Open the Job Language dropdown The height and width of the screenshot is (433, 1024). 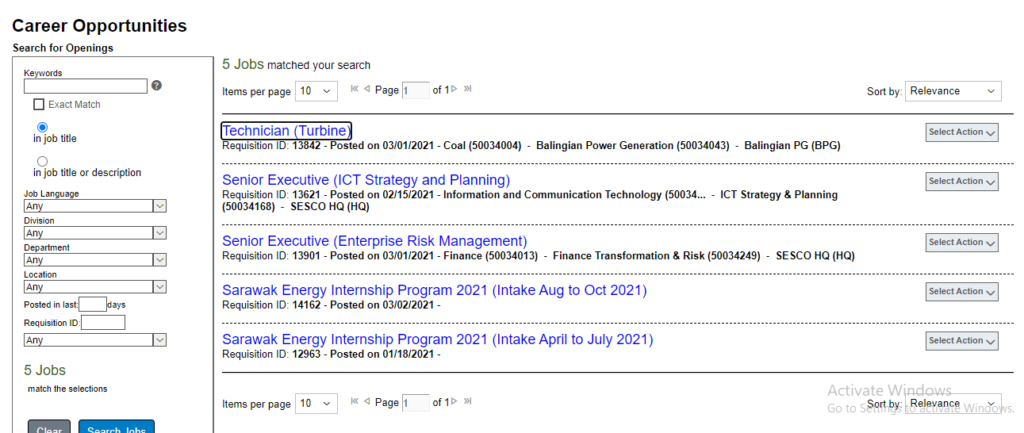[x=95, y=206]
